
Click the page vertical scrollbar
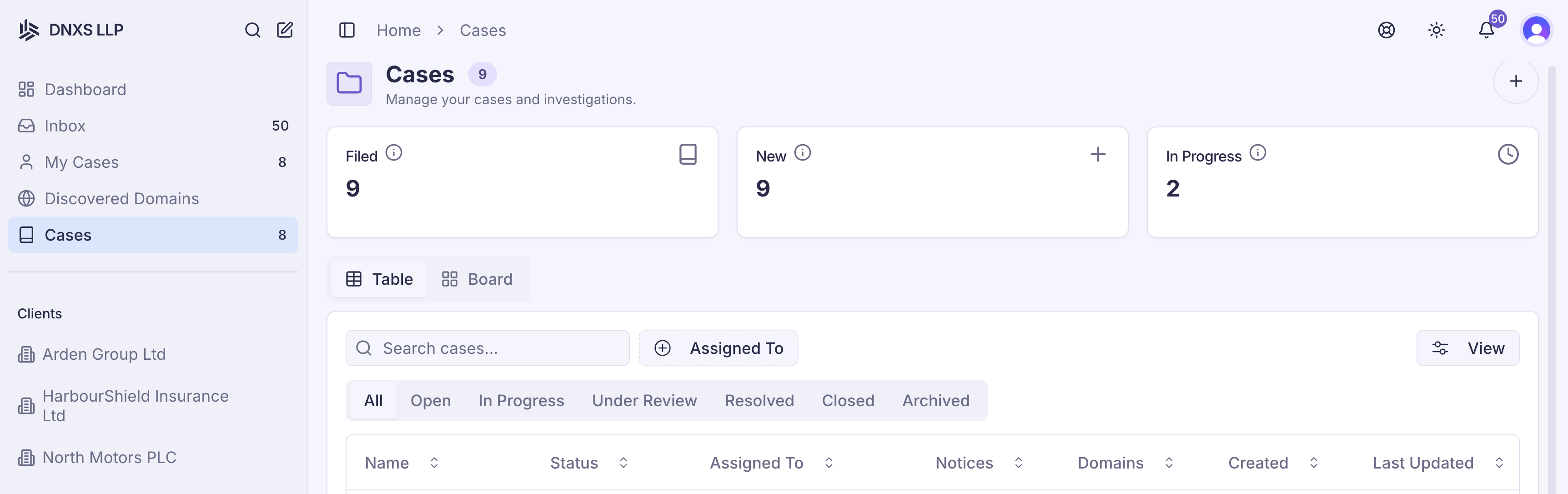(x=1551, y=244)
